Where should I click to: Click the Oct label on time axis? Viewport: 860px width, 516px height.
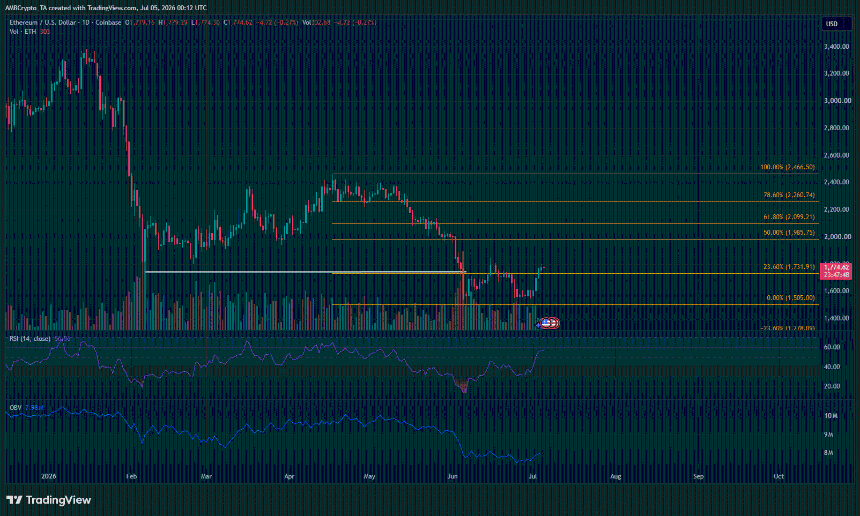(778, 477)
